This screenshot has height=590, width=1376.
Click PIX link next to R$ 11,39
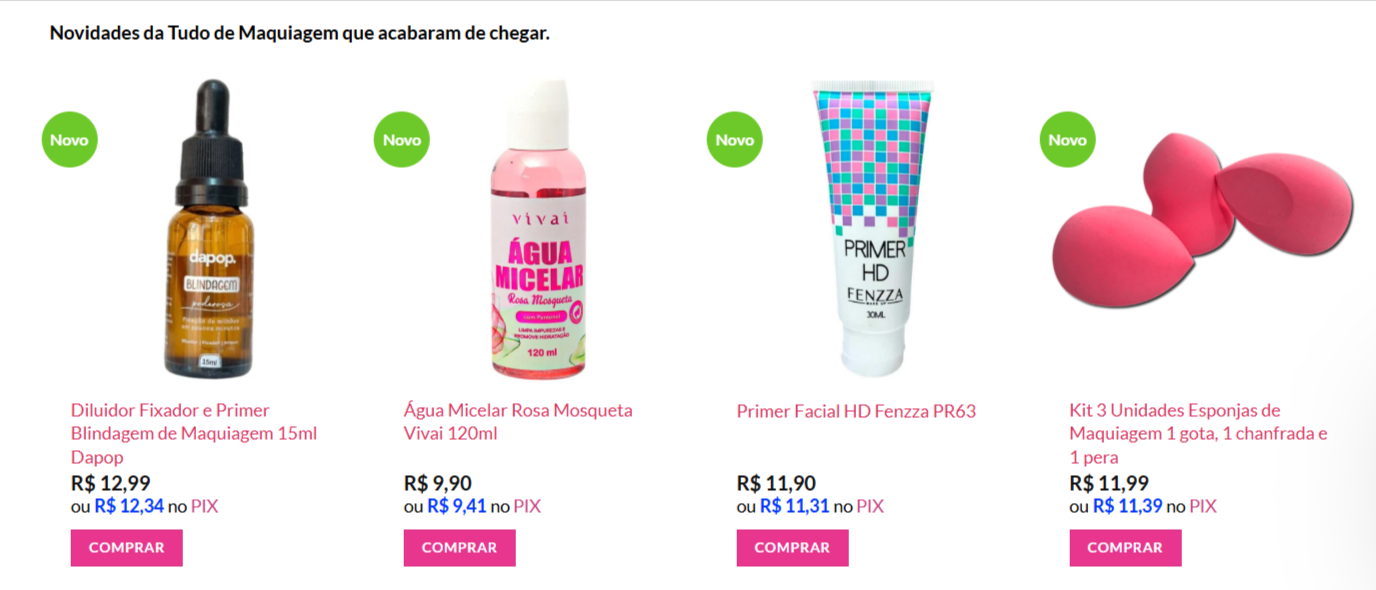pyautogui.click(x=1203, y=507)
